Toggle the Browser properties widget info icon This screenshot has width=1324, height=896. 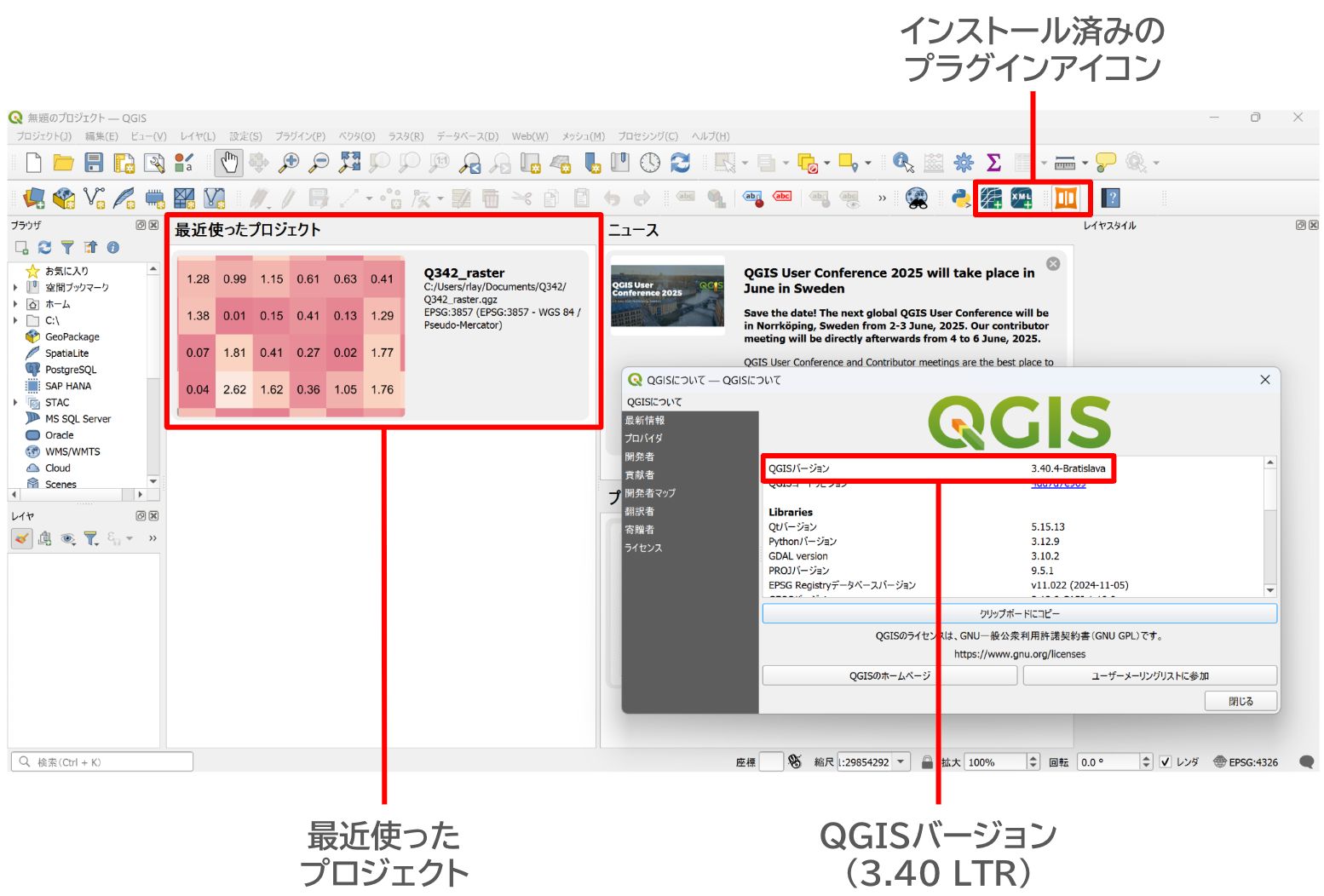coord(112,247)
